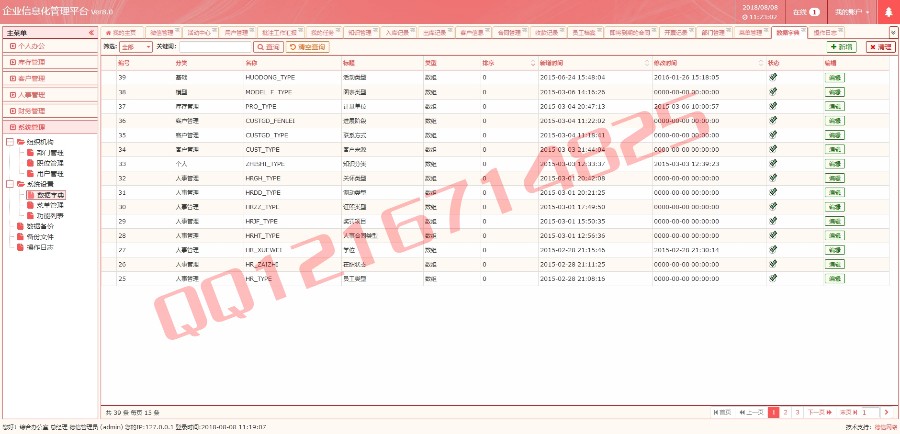Screen dimensions: 900x434
Task: Click the green 新增 add button
Action: [x=841, y=47]
